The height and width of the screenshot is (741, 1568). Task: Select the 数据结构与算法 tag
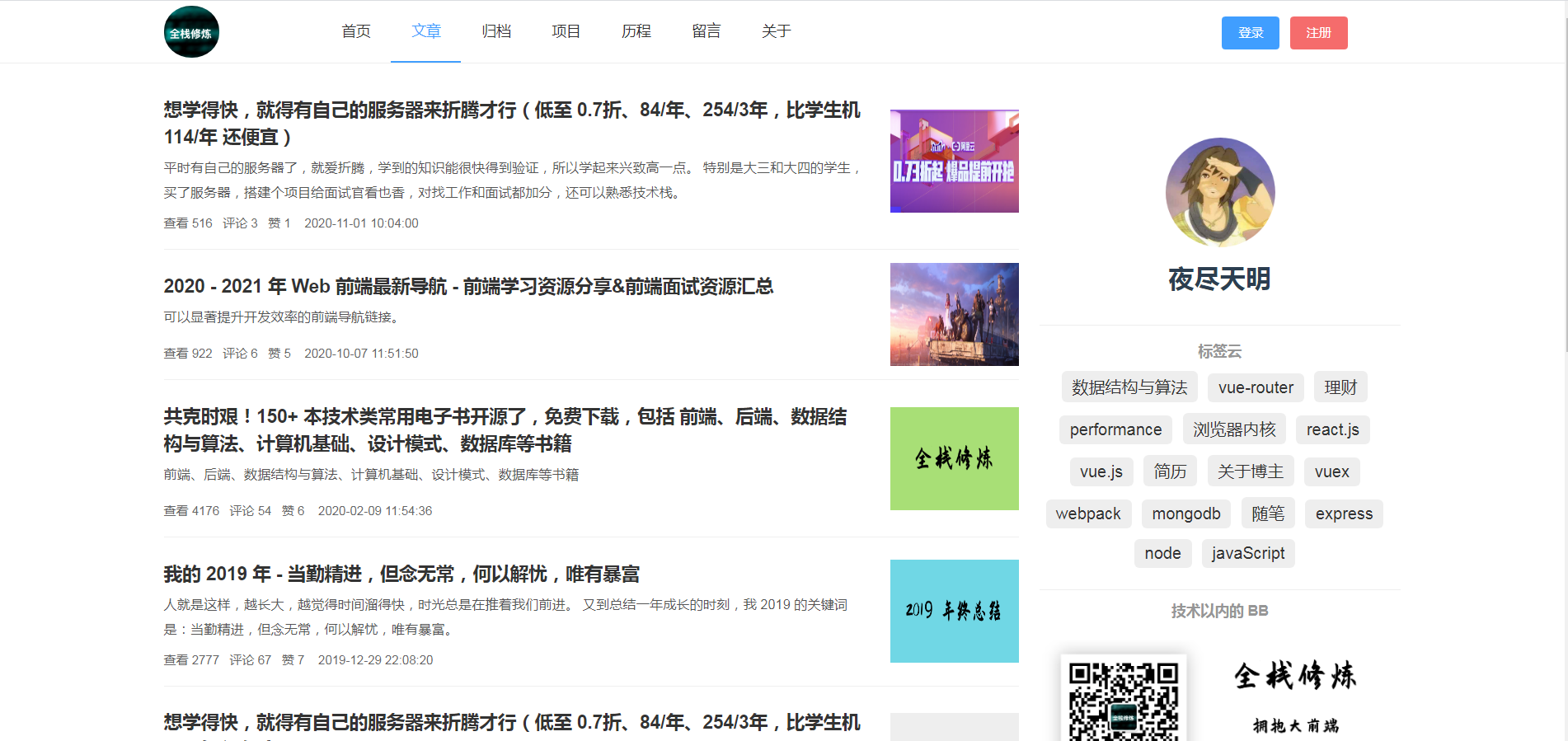click(1129, 387)
